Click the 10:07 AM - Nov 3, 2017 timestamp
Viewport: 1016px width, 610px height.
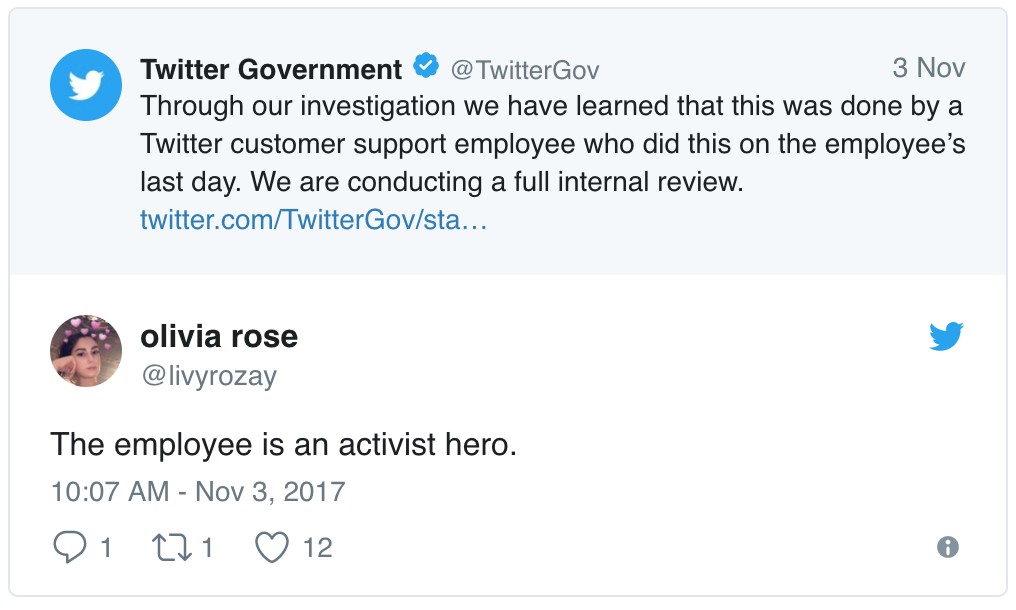point(198,492)
